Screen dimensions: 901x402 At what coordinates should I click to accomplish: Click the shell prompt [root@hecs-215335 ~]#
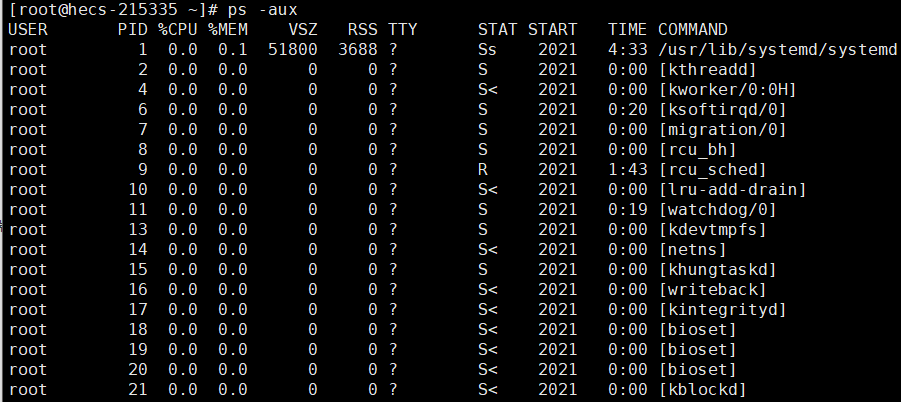(x=113, y=10)
